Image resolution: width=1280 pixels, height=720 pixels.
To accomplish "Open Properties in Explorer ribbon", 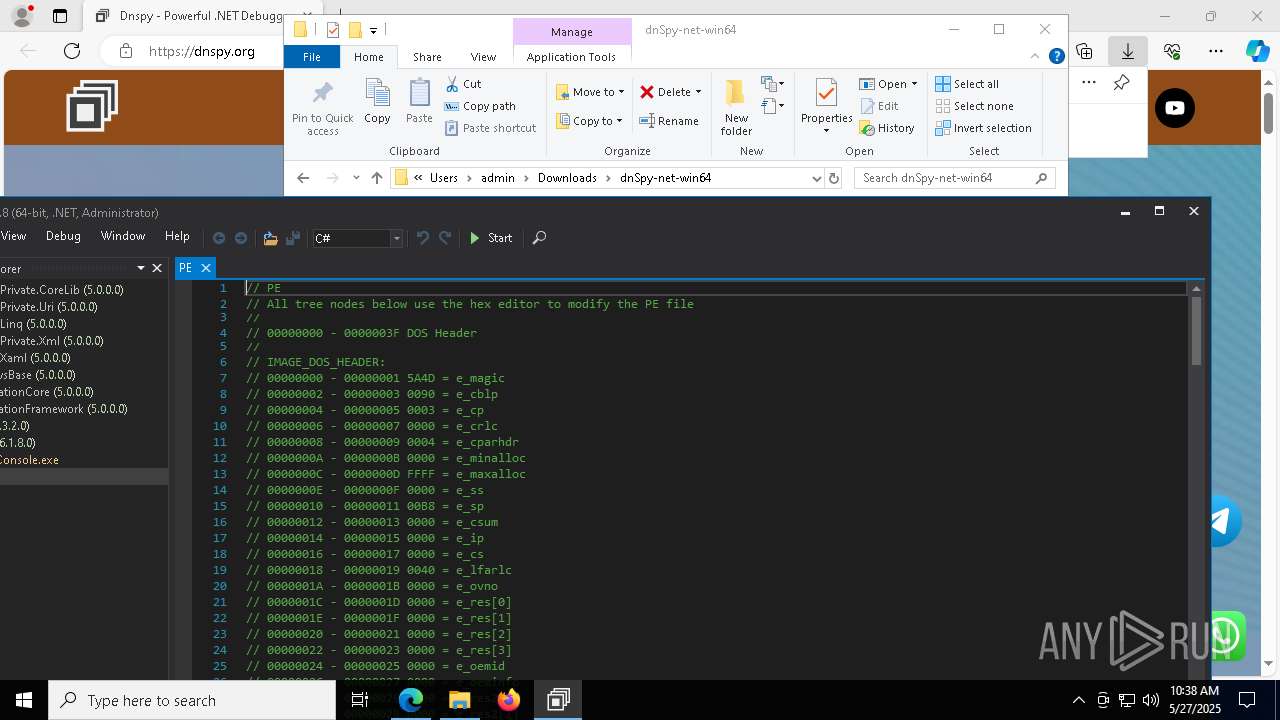I will (x=826, y=106).
